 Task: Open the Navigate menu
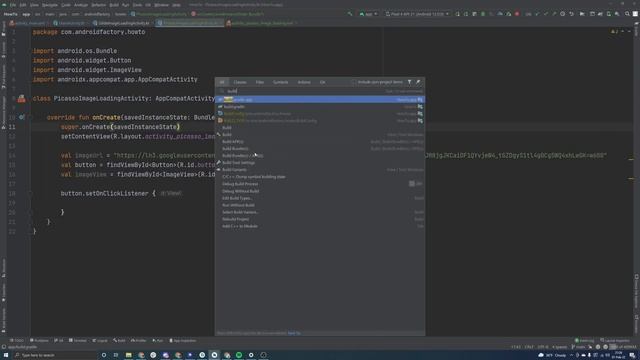pyautogui.click(x=50, y=5)
